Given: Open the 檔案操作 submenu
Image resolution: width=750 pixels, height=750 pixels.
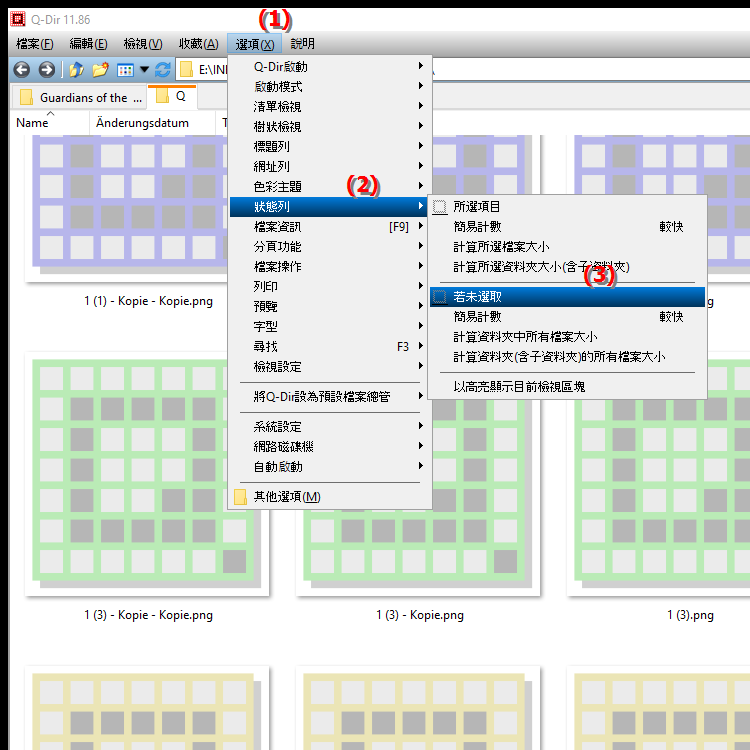Looking at the screenshot, I should pyautogui.click(x=330, y=266).
